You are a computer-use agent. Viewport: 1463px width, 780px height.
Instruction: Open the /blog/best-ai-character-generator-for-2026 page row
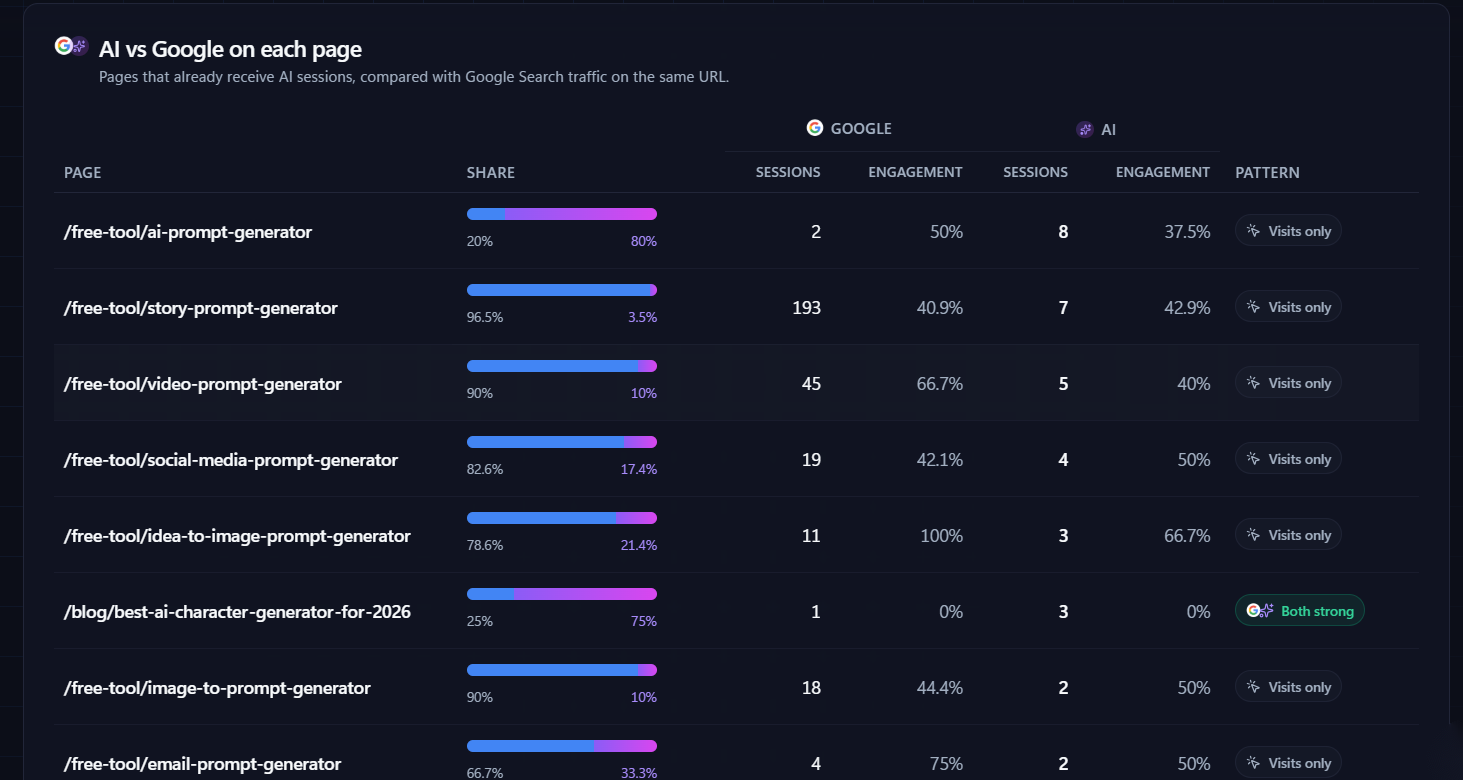pos(736,611)
